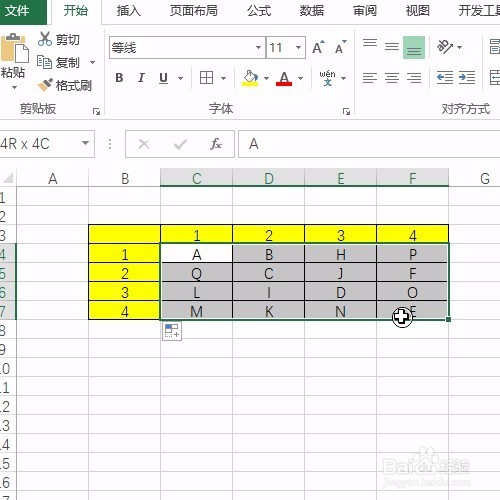Screen dimensions: 500x500
Task: Open font settings dialog launcher
Action: (346, 112)
